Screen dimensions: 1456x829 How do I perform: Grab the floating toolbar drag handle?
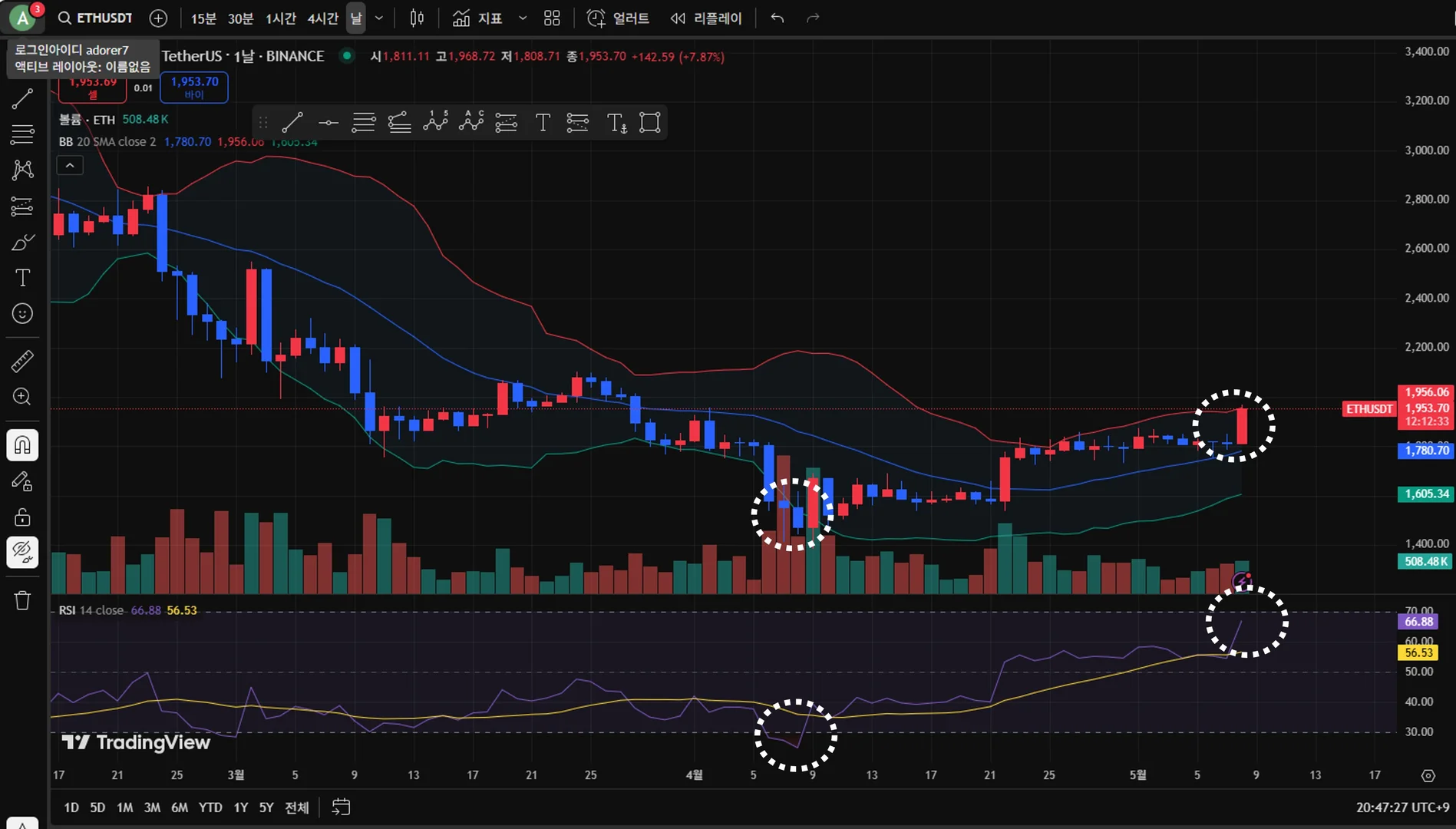[263, 123]
